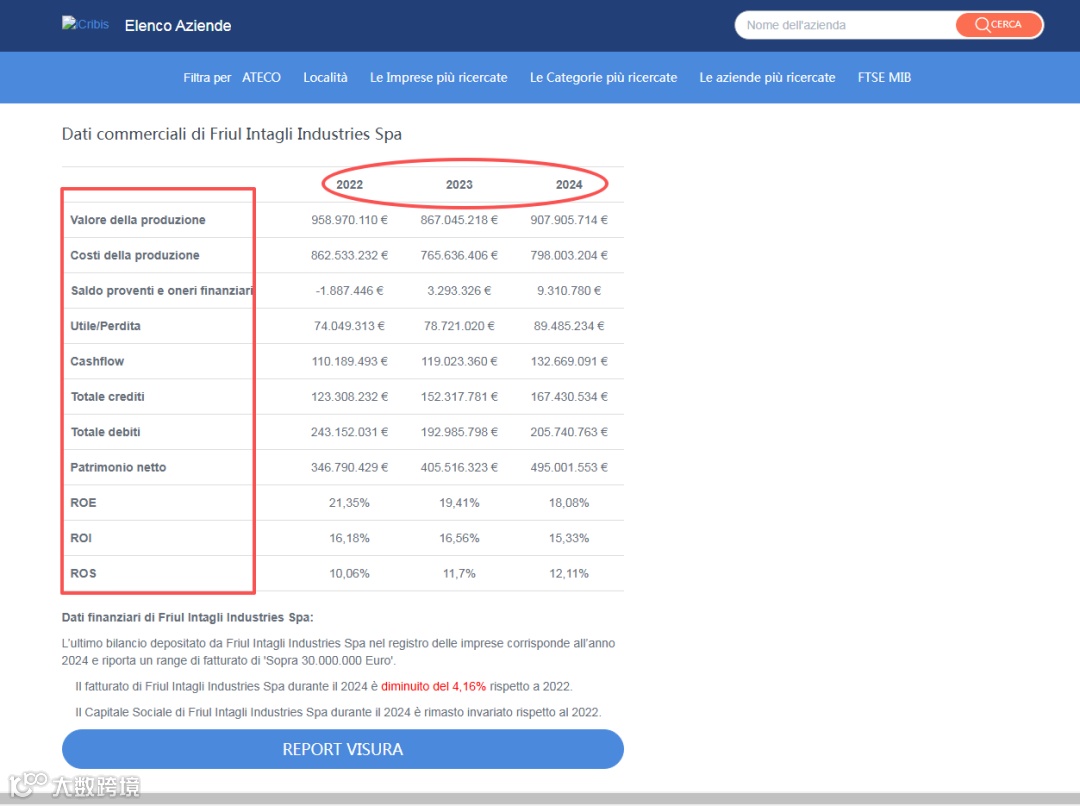Click the REPORT VISURA button
The height and width of the screenshot is (806, 1080).
click(343, 749)
